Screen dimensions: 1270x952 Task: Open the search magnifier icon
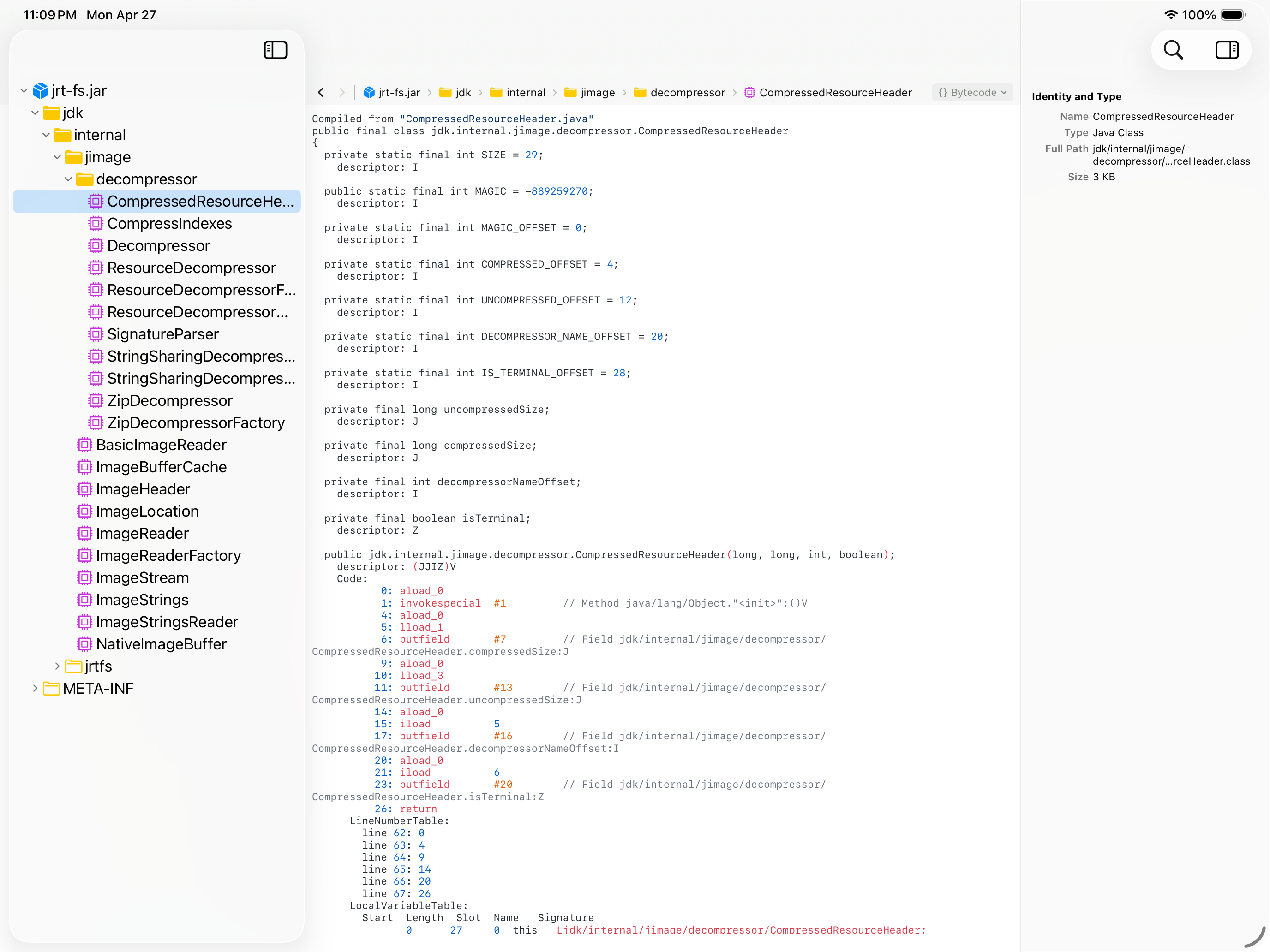(x=1173, y=50)
